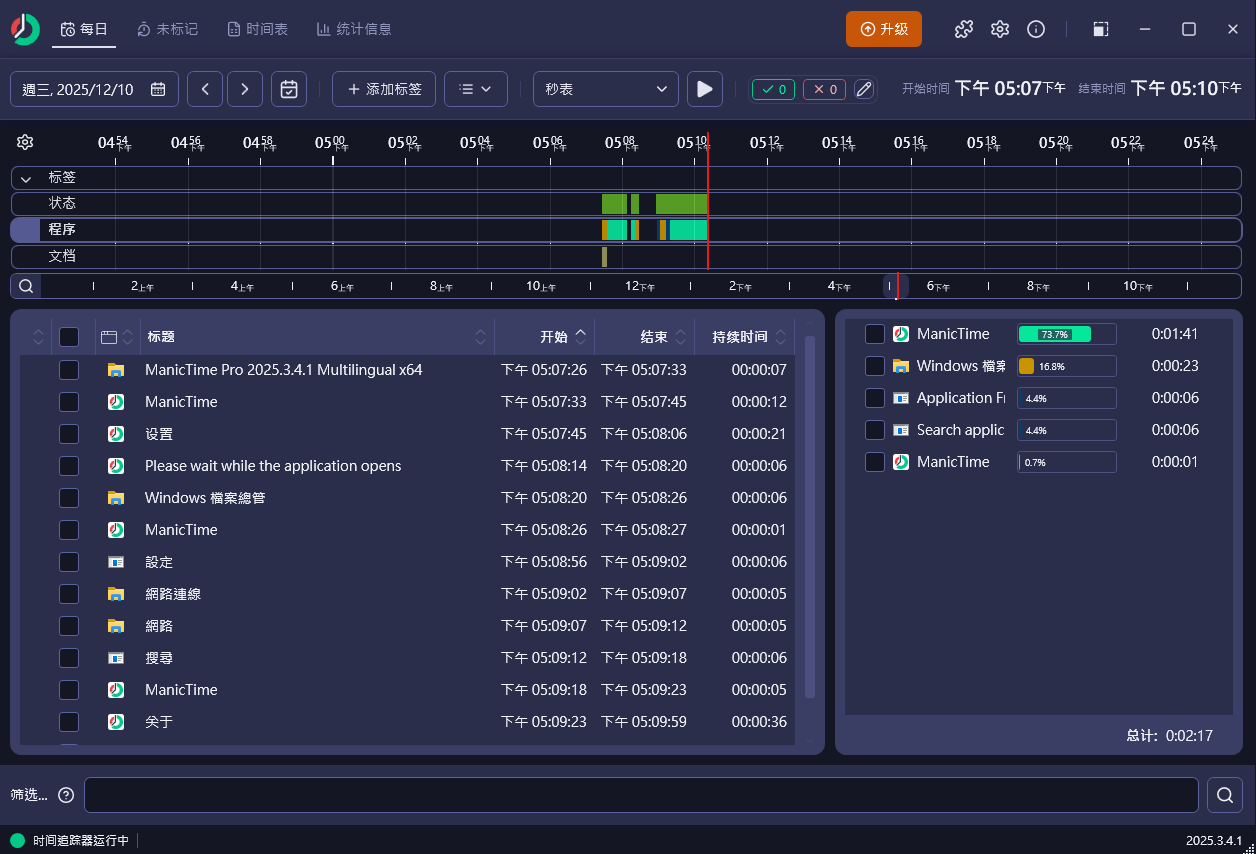
Task: Click the first column sort arrows
Action: click(39, 337)
